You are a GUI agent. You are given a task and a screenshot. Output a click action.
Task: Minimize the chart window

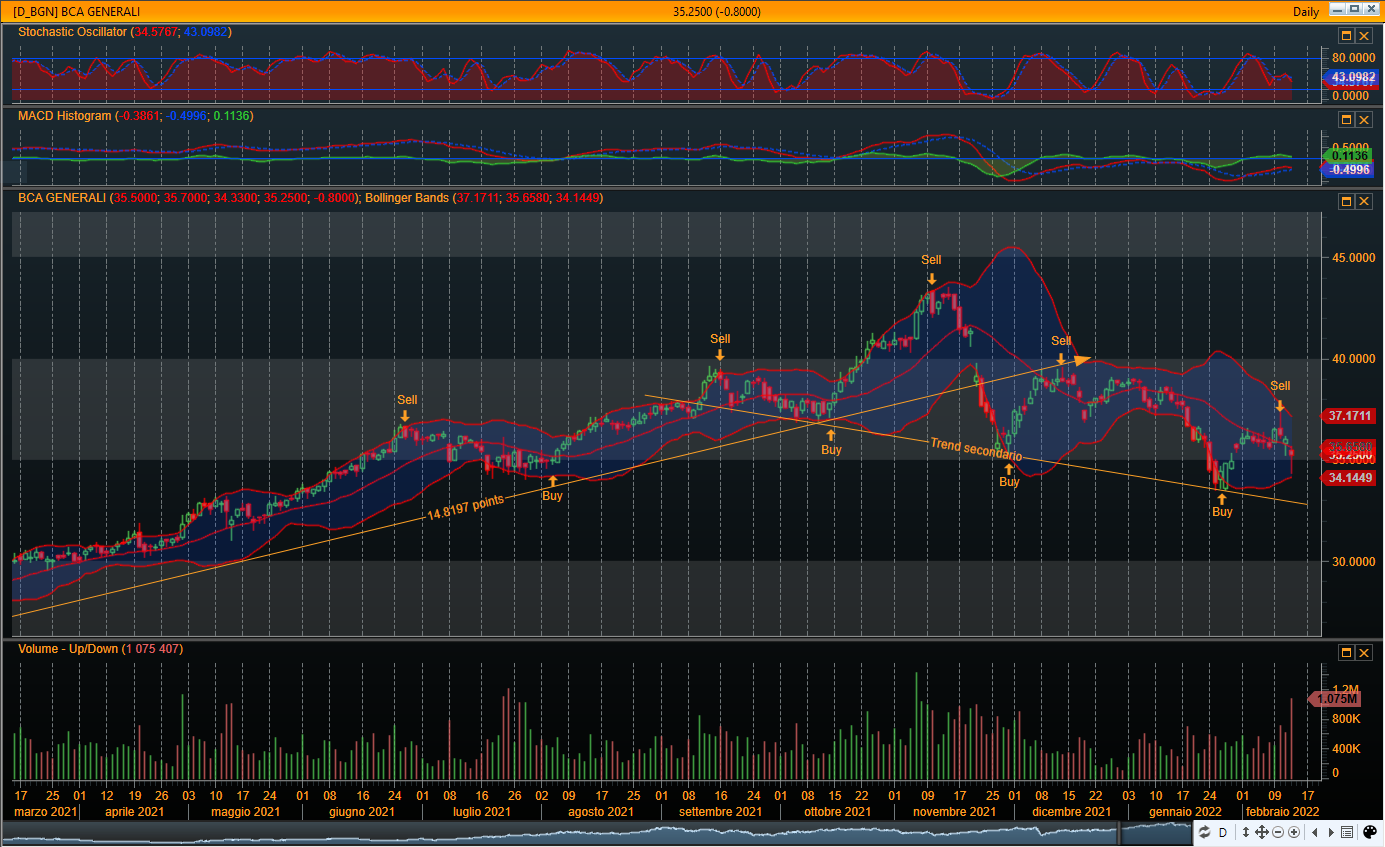1338,9
